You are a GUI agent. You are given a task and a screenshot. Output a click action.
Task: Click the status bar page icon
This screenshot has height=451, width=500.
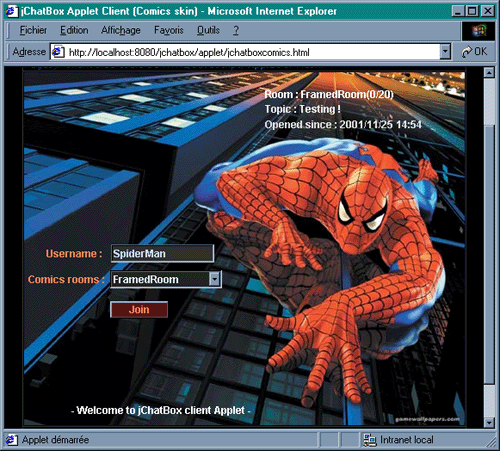click(x=11, y=440)
